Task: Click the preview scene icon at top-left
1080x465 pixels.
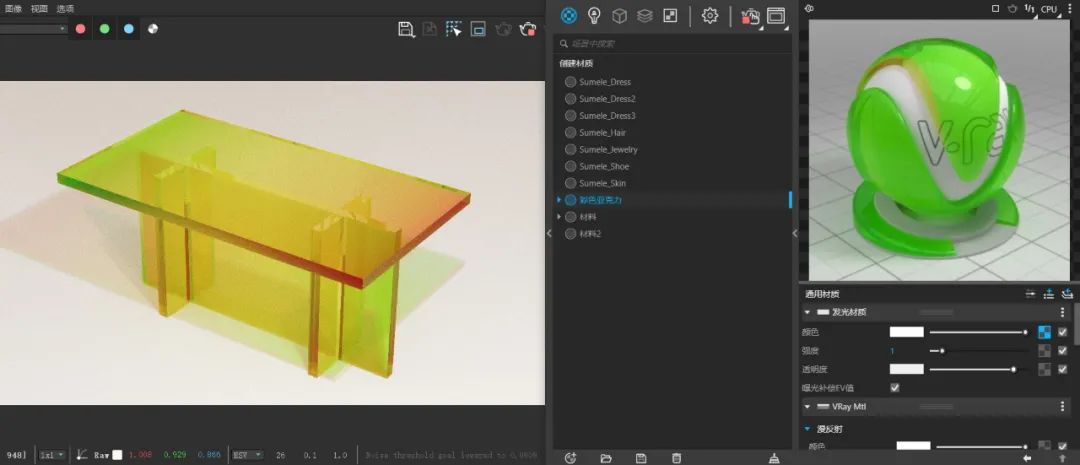Action: click(809, 8)
